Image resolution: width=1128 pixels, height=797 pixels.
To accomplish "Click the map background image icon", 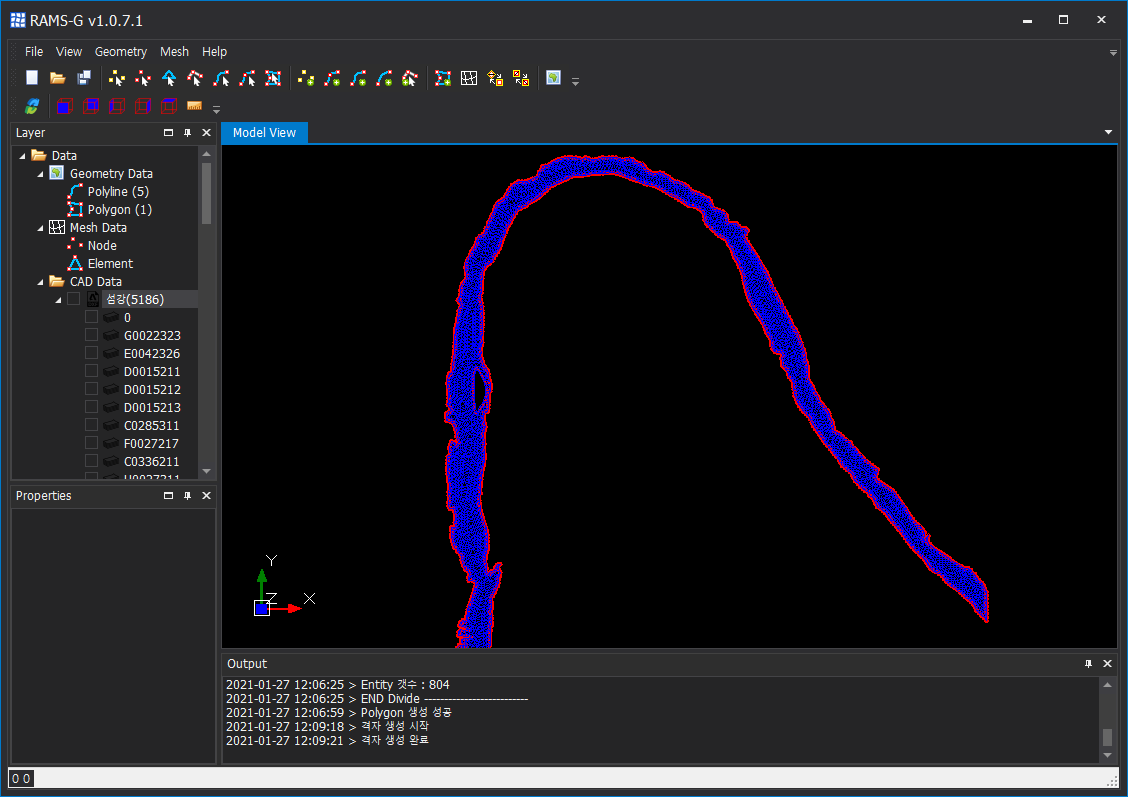I will (553, 78).
